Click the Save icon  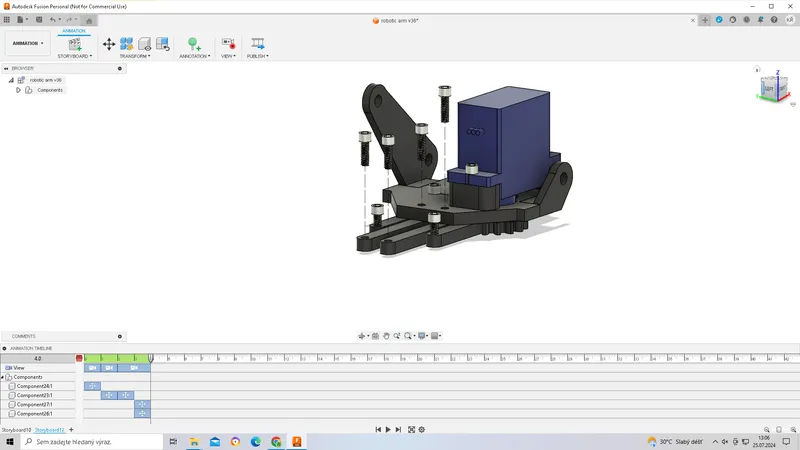39,20
